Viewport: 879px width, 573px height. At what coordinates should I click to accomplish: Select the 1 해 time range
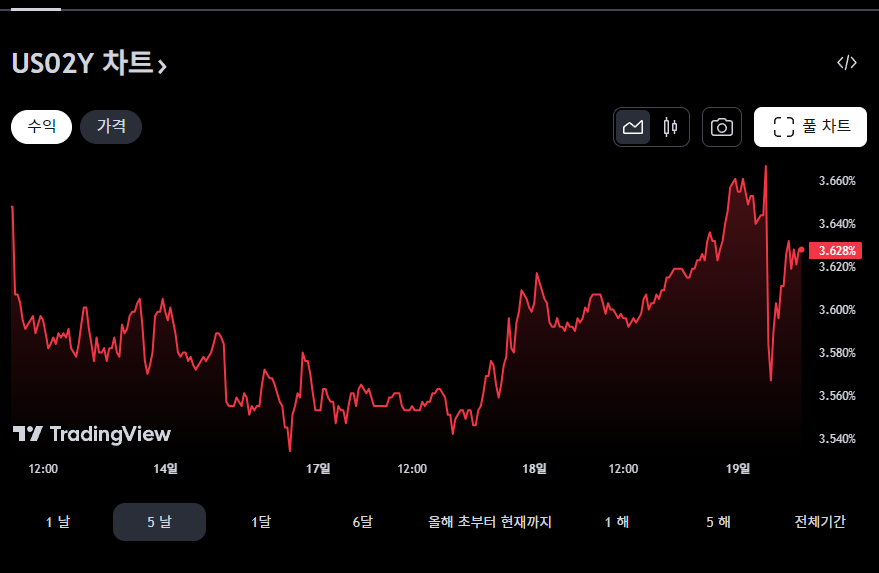pyautogui.click(x=616, y=522)
